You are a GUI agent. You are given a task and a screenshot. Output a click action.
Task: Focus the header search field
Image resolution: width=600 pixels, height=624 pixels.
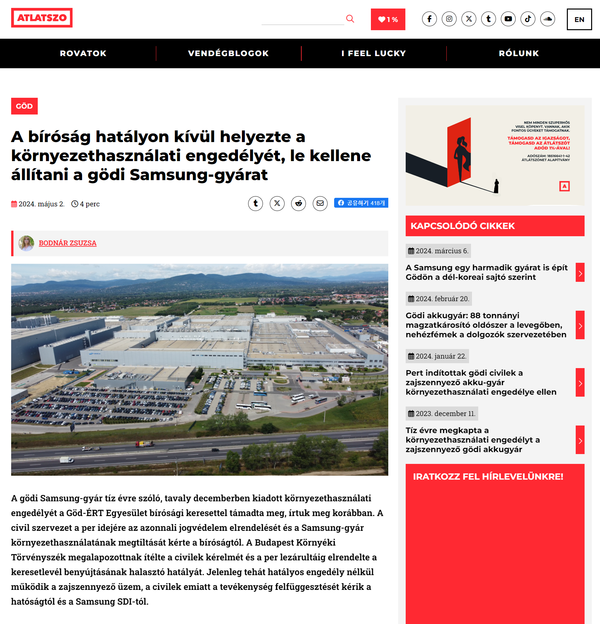[303, 19]
